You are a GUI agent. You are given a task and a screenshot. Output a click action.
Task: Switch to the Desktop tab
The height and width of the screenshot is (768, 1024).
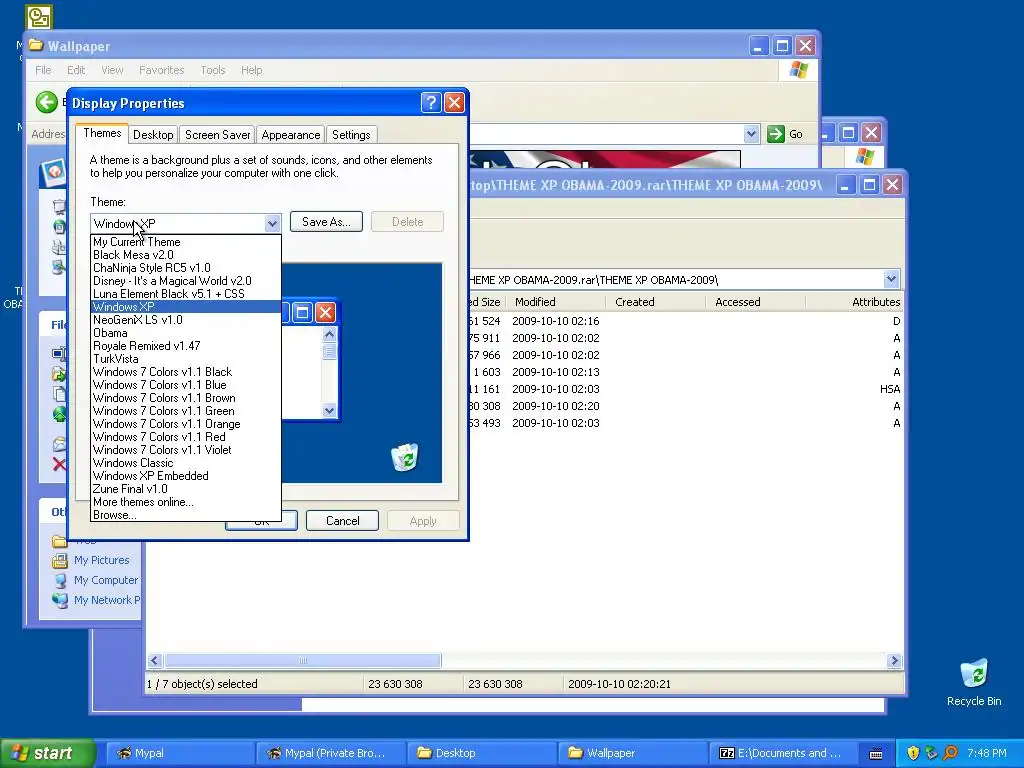click(153, 135)
